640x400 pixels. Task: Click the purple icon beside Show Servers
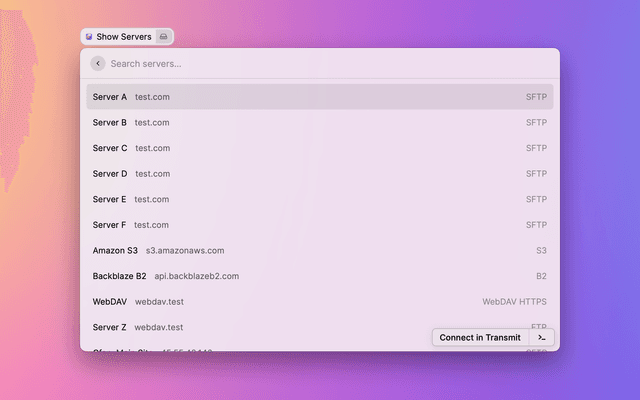(x=89, y=37)
